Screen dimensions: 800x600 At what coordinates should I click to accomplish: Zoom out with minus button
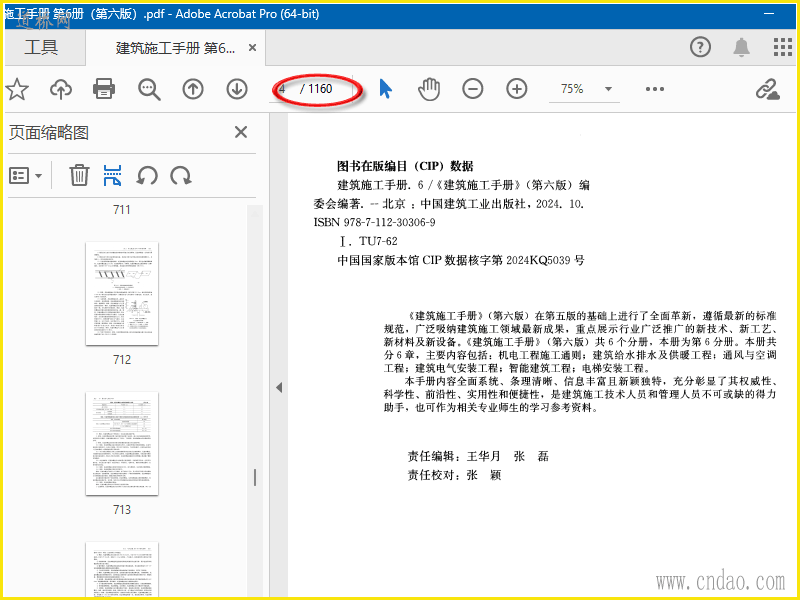472,89
